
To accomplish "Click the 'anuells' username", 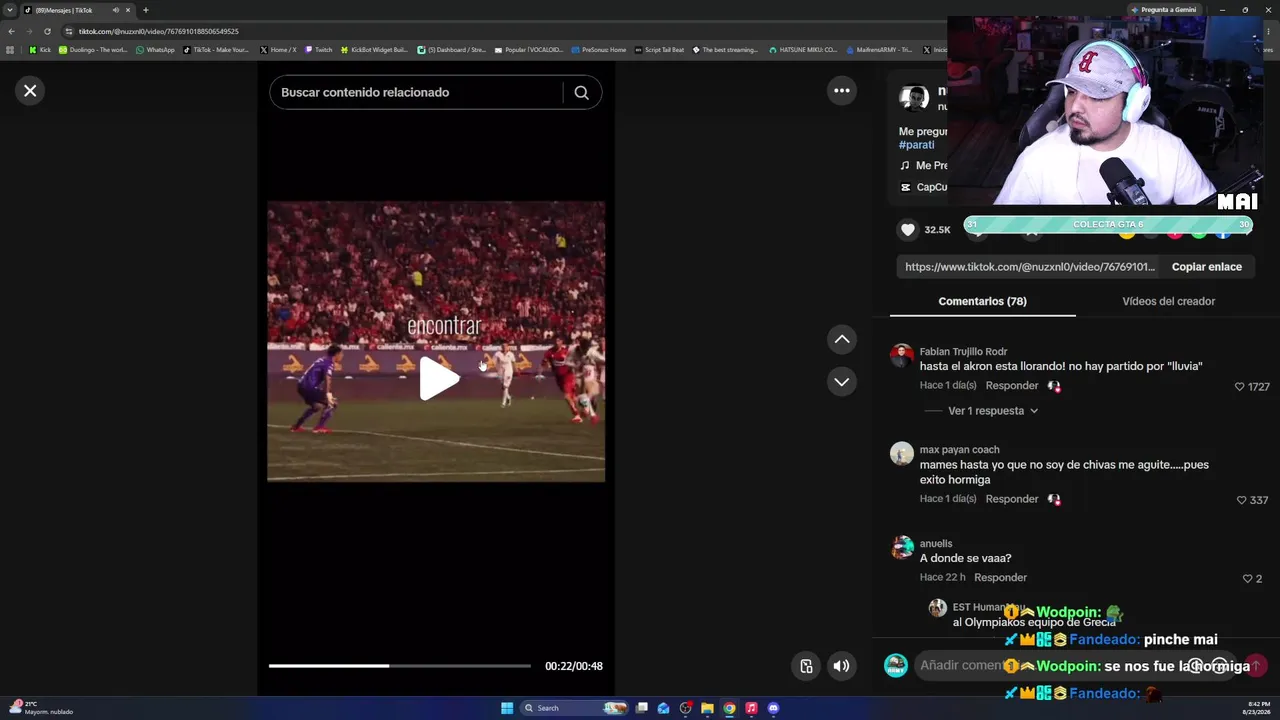I will pos(936,544).
